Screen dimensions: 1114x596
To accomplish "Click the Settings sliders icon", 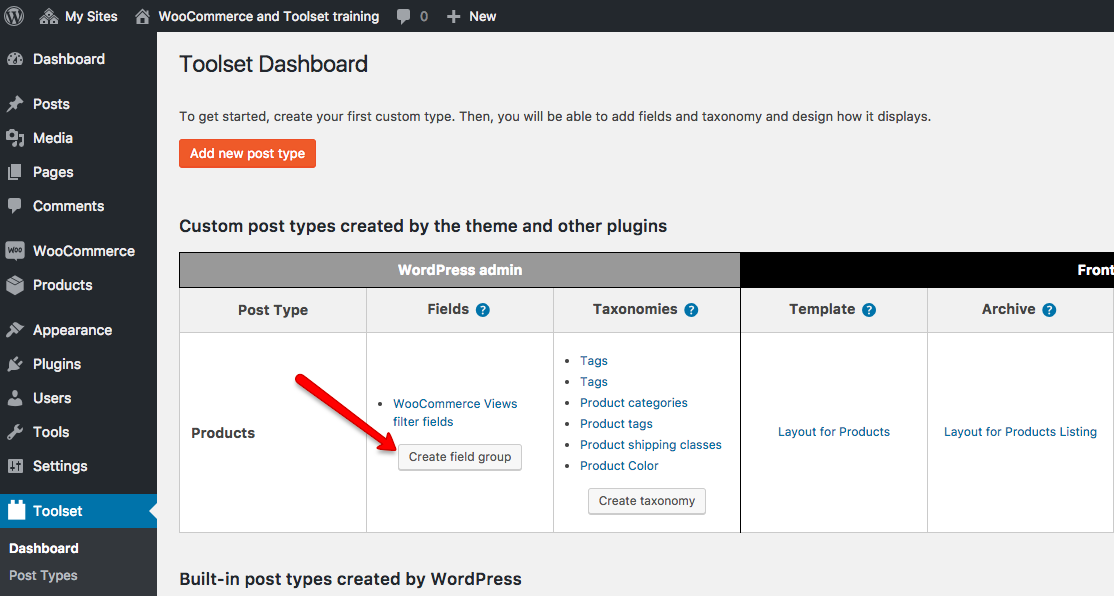I will click(x=15, y=466).
